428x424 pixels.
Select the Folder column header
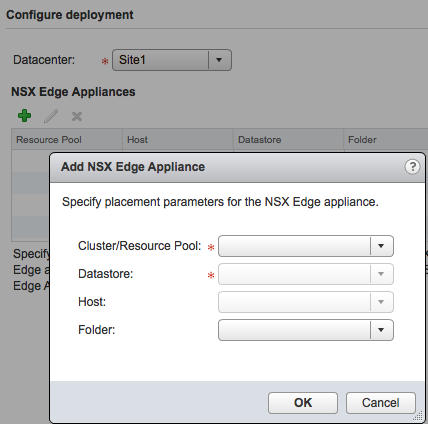386,139
